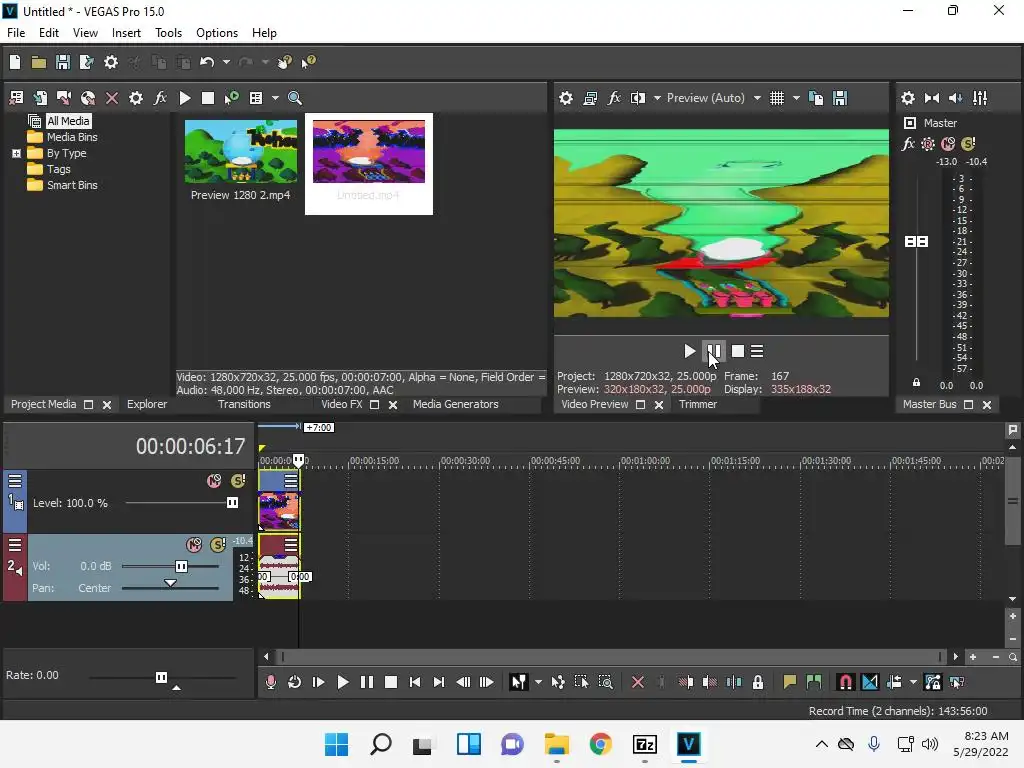The image size is (1024, 768).
Task: Click the Open project folder icon
Action: tap(39, 62)
